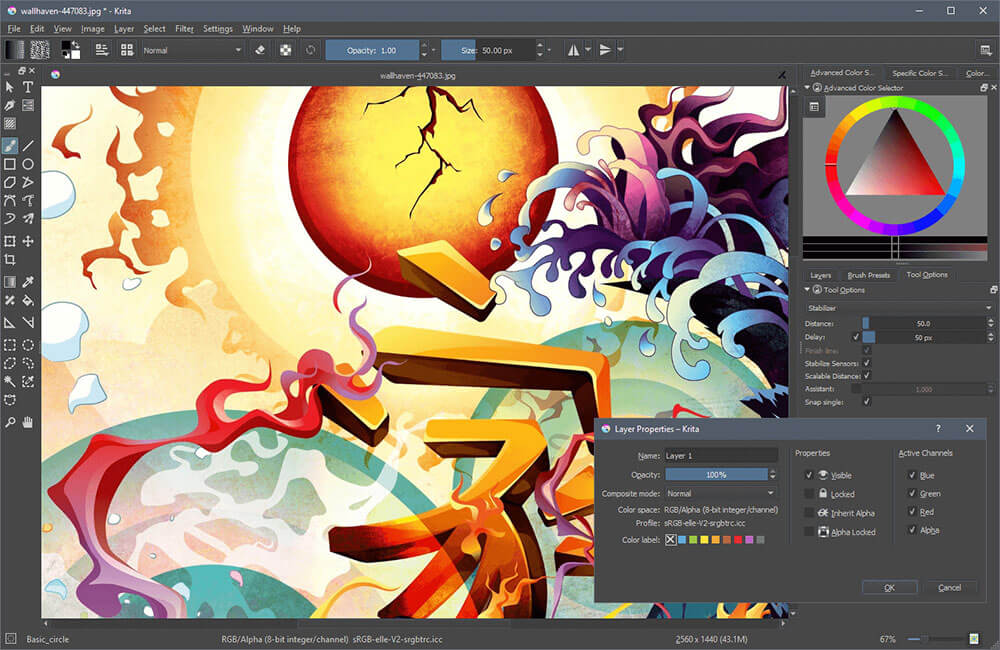
Task: Cancel the Layer Properties dialog
Action: (949, 587)
